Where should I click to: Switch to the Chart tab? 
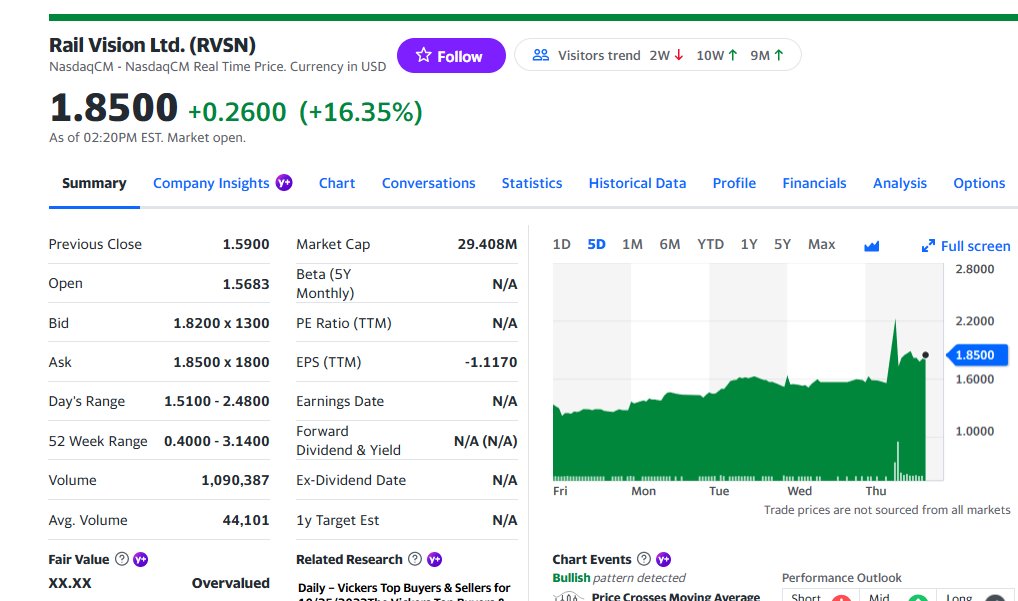pyautogui.click(x=337, y=183)
